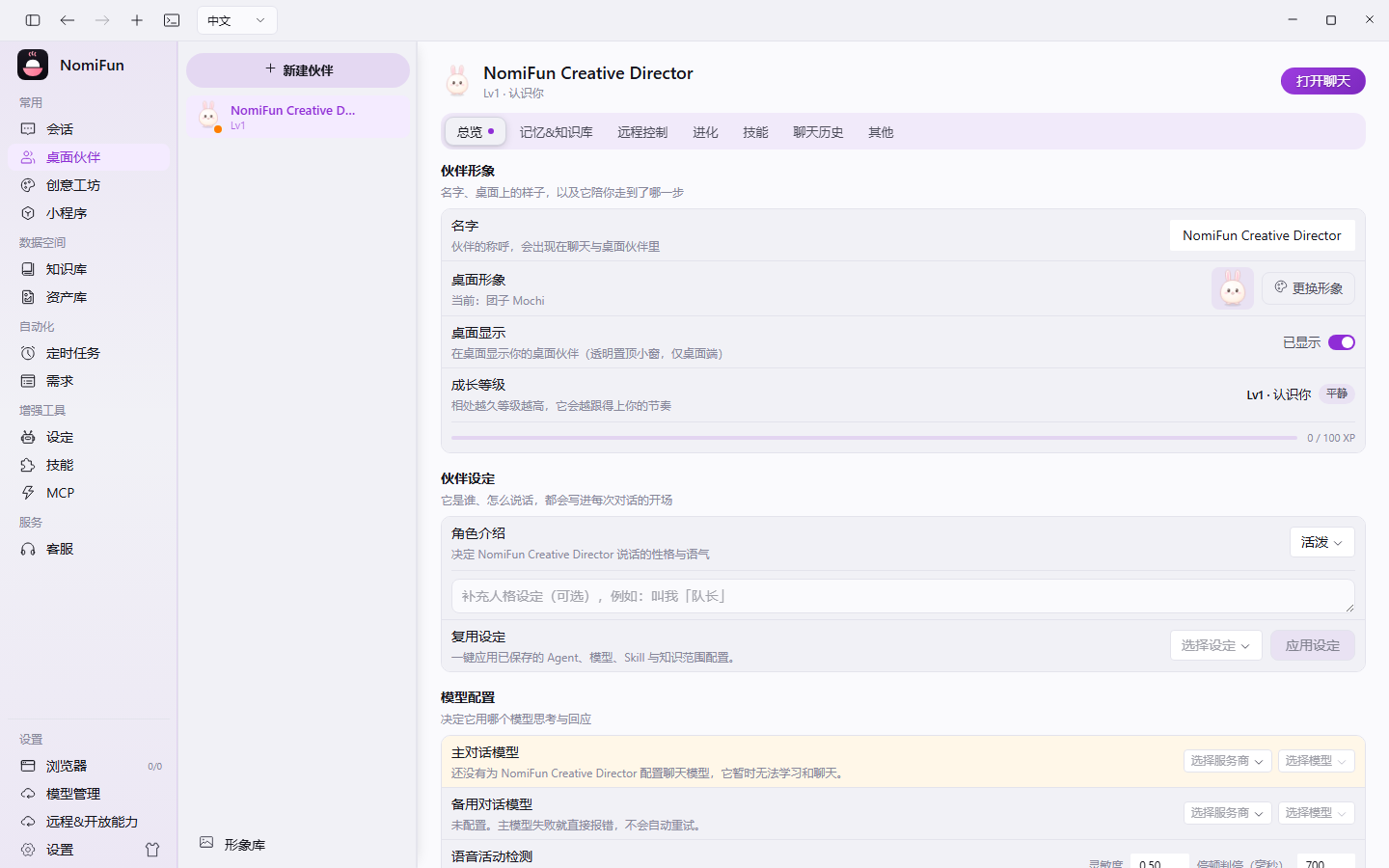Click 更换形象 button

coord(1308,288)
